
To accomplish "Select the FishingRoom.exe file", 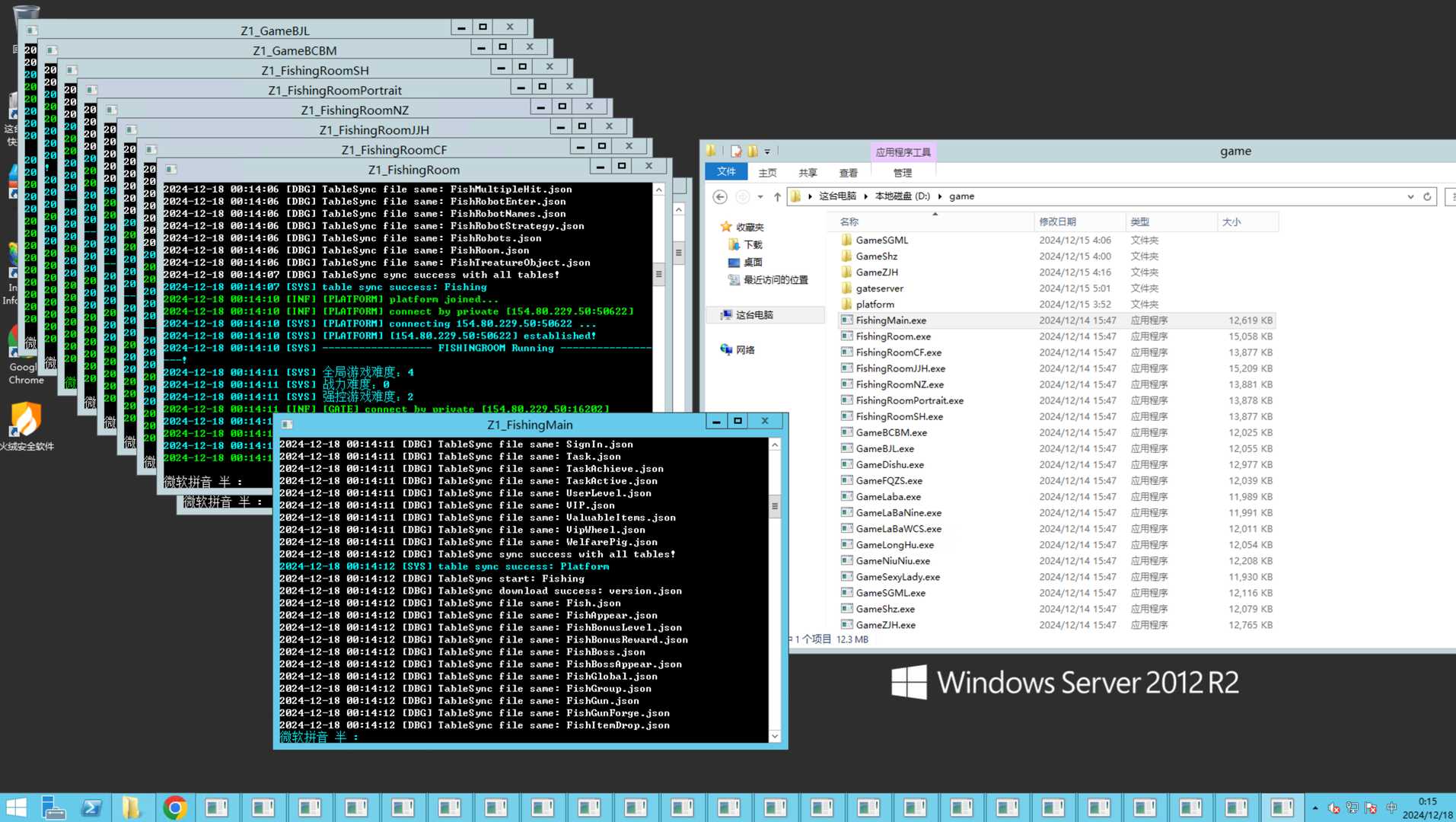I will click(x=893, y=336).
